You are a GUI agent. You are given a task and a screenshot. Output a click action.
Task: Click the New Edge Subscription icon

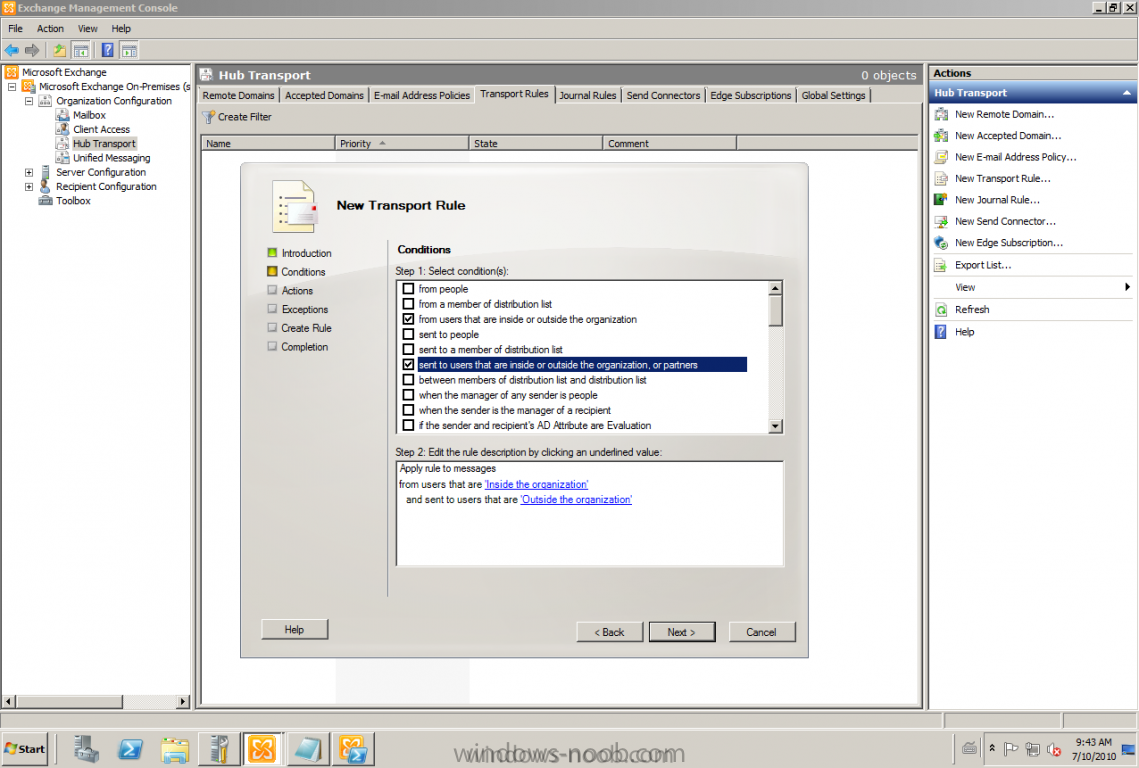click(x=941, y=243)
